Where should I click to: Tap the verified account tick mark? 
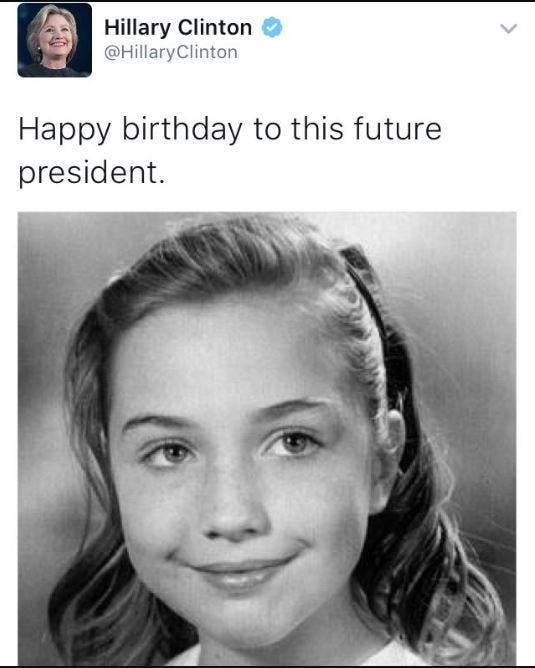[272, 27]
